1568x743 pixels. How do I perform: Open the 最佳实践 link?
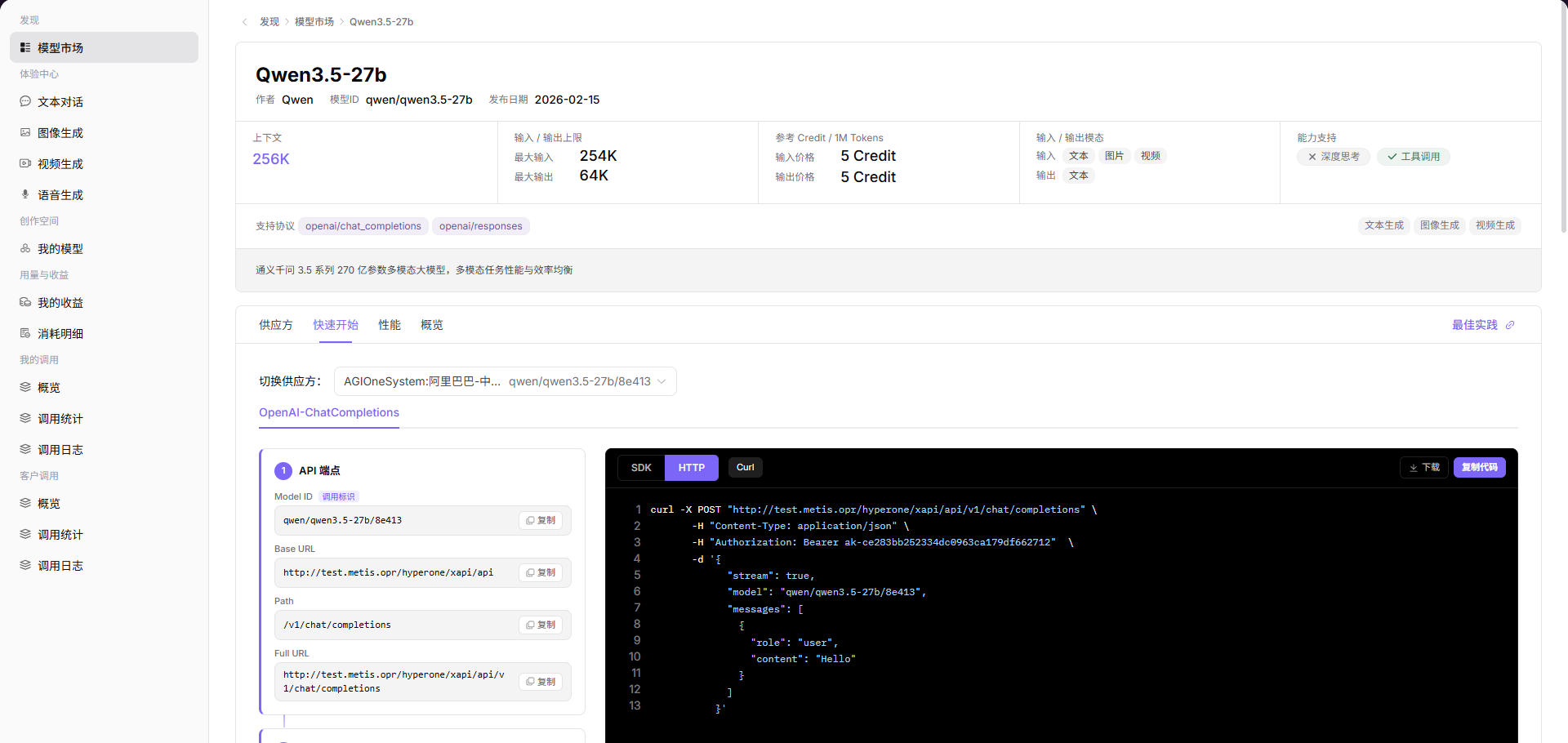pos(1475,325)
